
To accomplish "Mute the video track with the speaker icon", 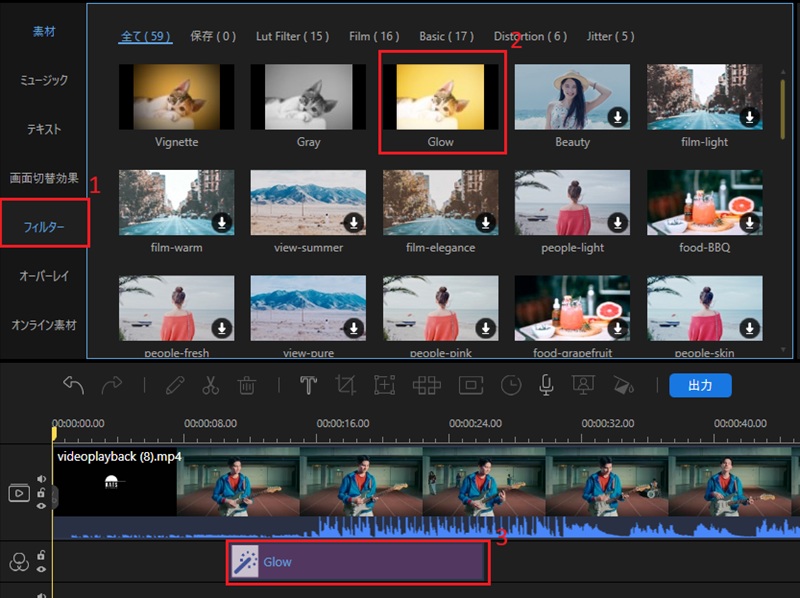I will tap(41, 479).
